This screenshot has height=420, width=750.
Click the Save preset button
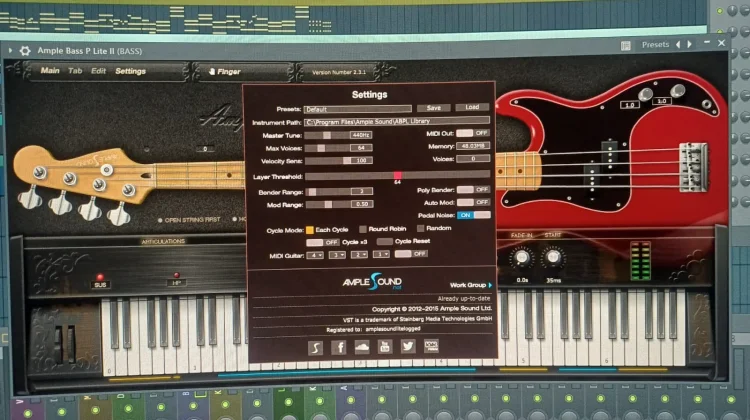click(x=433, y=108)
